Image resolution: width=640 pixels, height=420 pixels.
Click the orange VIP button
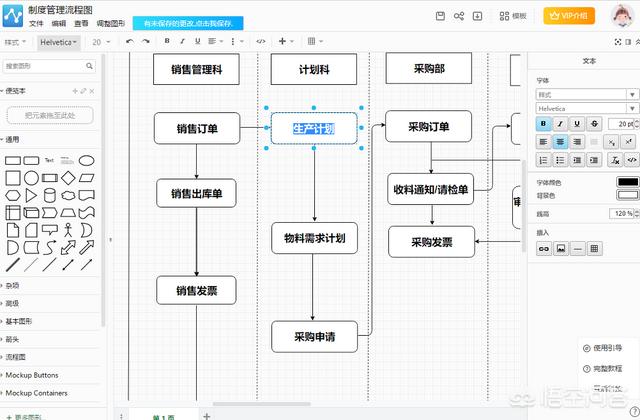(x=569, y=16)
